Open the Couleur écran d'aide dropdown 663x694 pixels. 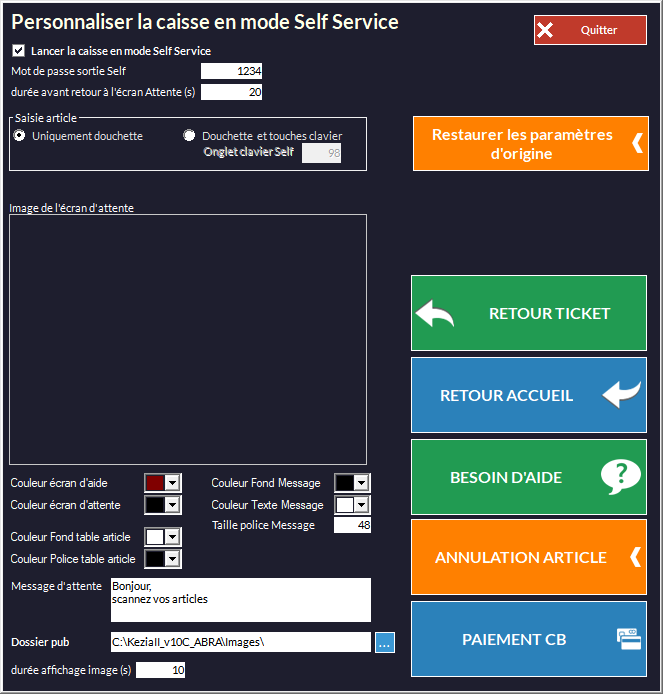tap(172, 483)
